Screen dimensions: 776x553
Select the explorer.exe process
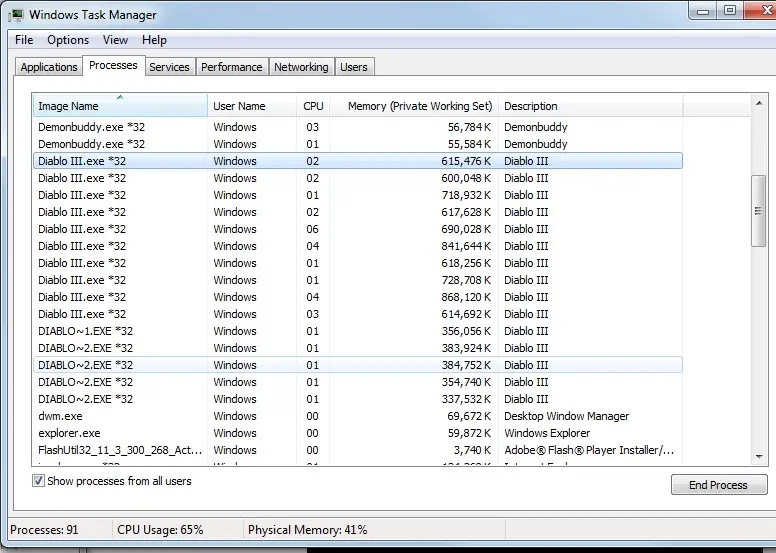(357, 433)
